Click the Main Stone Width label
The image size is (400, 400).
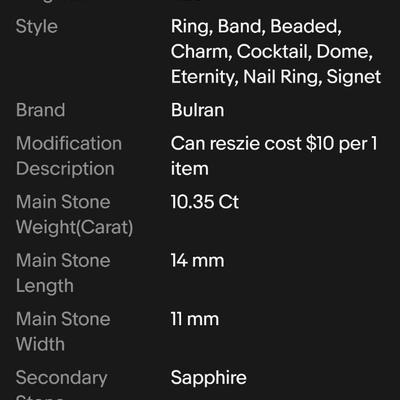[63, 332]
